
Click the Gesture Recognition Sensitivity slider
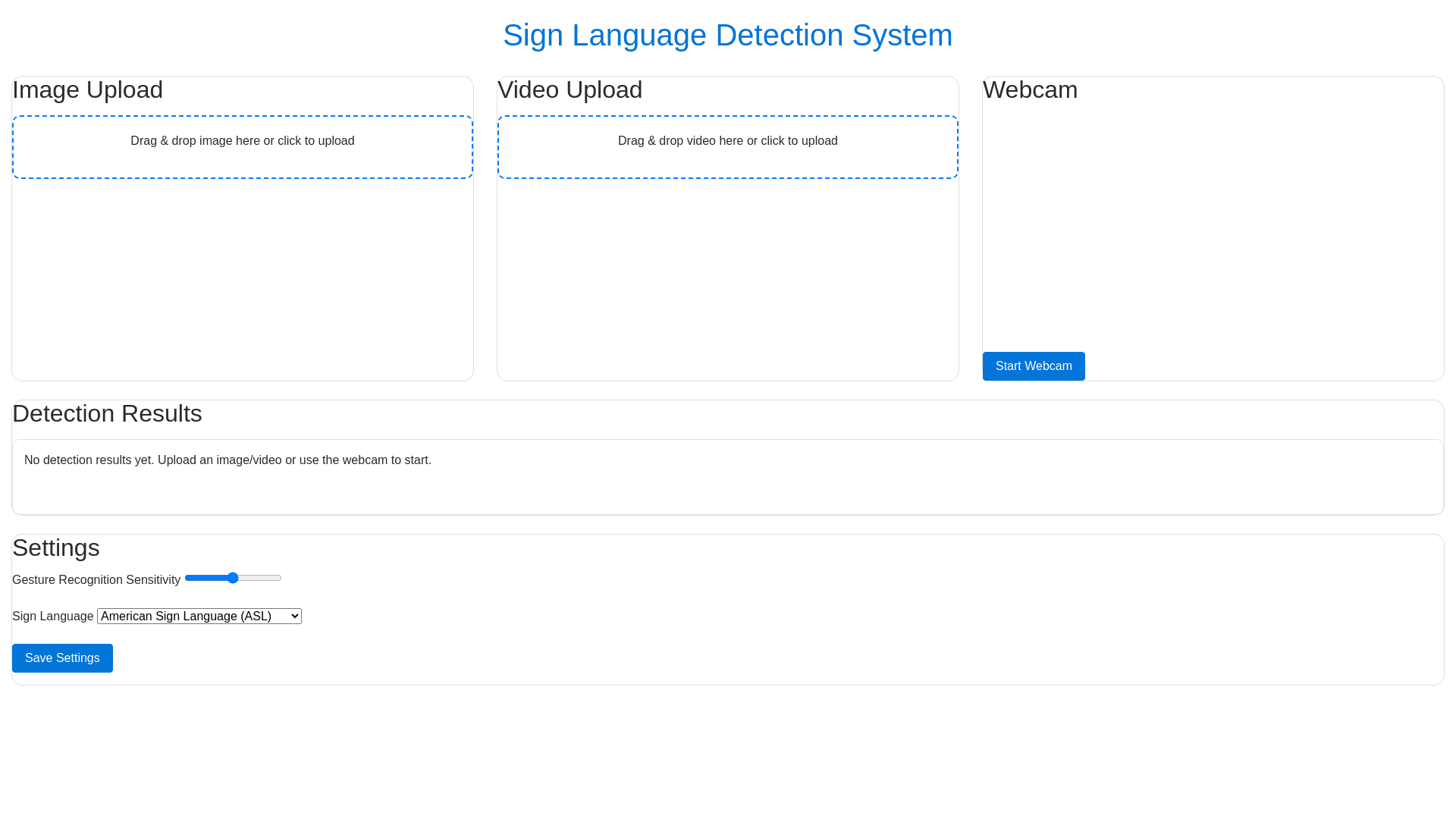tap(258, 578)
